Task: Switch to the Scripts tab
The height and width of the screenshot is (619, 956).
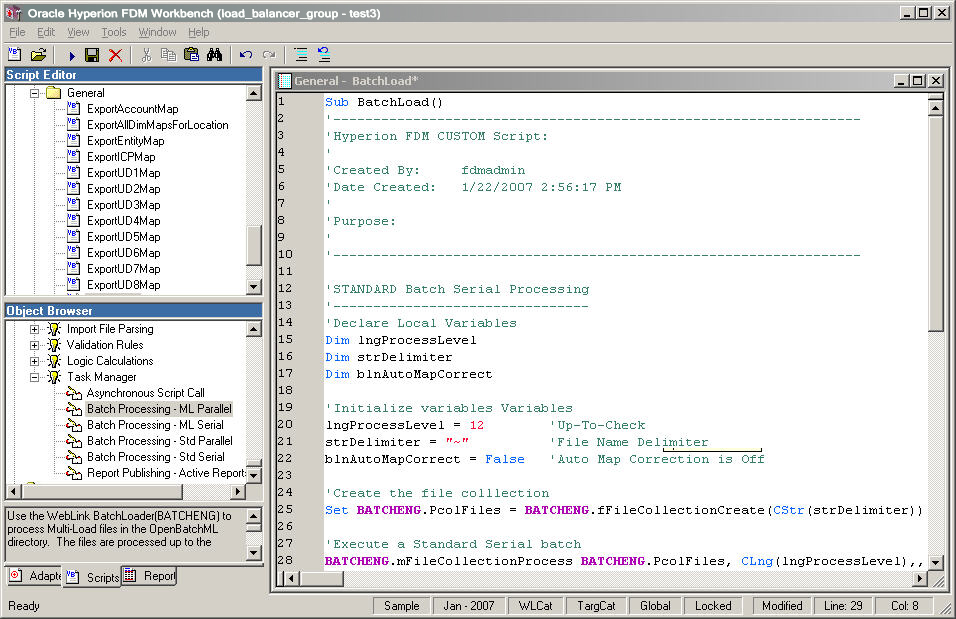Action: [x=92, y=577]
